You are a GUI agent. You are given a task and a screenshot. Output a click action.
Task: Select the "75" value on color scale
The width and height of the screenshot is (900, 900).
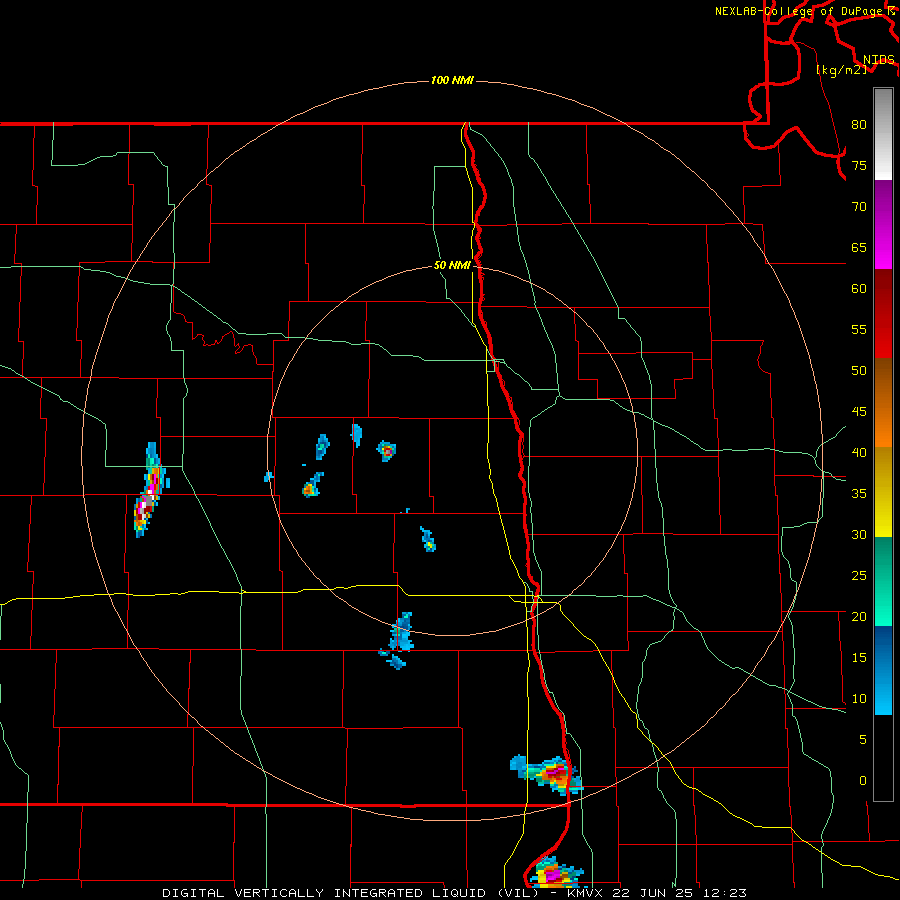pyautogui.click(x=859, y=166)
